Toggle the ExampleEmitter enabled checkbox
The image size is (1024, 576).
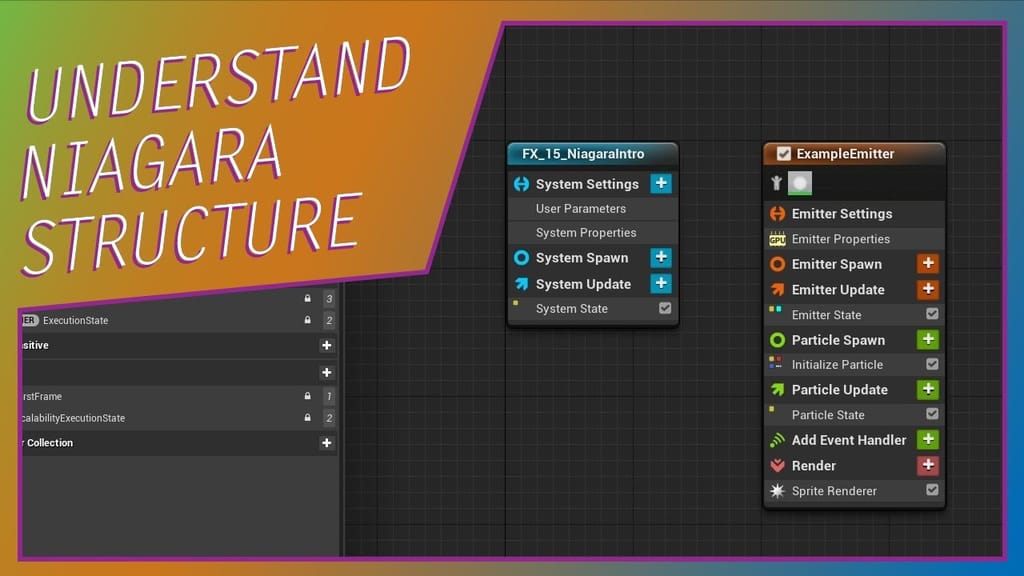click(x=784, y=153)
